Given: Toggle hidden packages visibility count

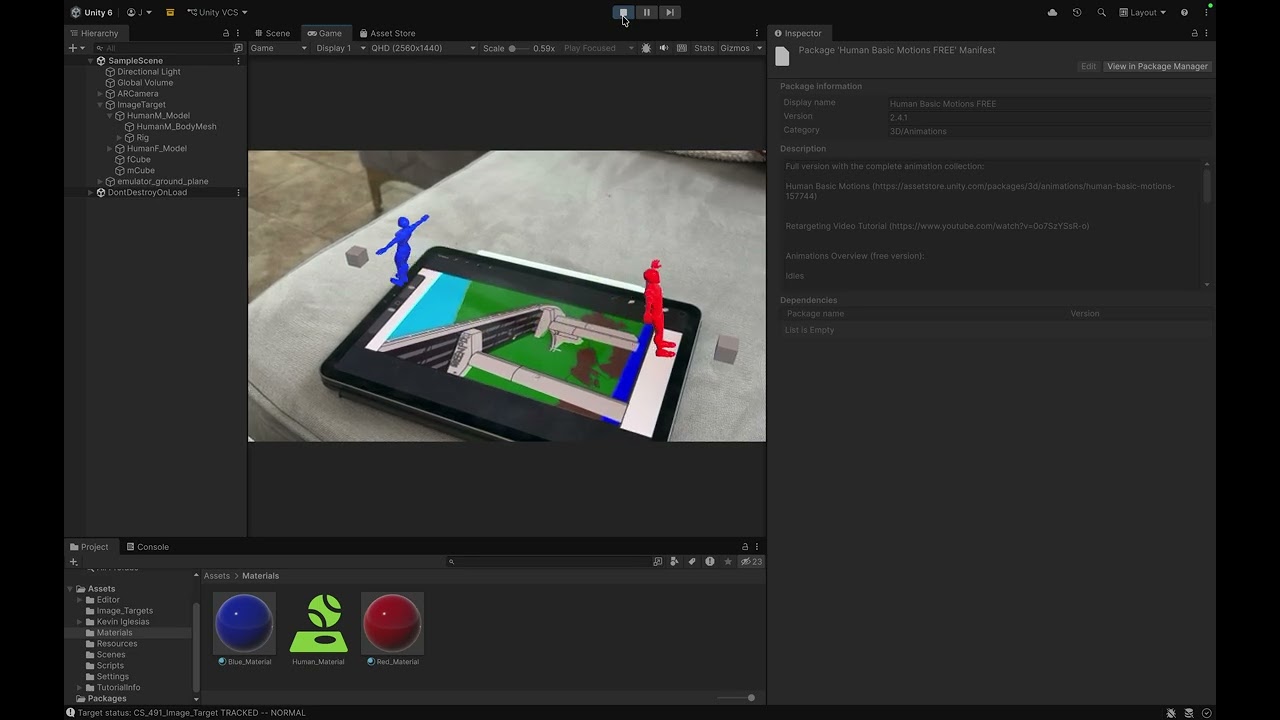Looking at the screenshot, I should [x=751, y=562].
